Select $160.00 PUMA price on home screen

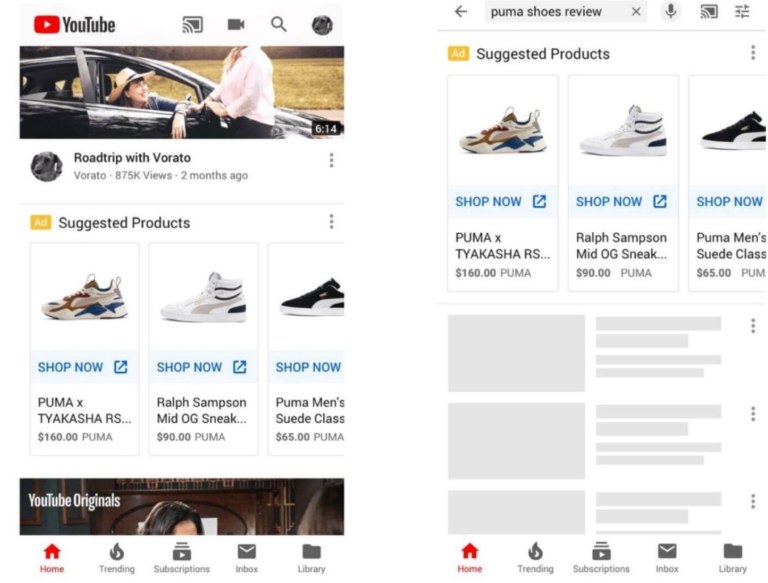point(75,437)
